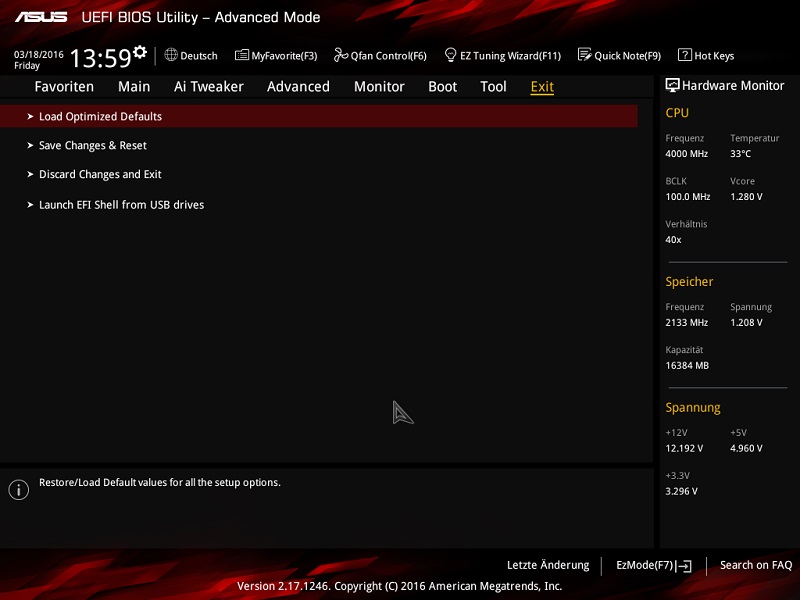Expand the arrow before Load Optimized Defaults
Screen dimensions: 800x600
click(x=30, y=116)
